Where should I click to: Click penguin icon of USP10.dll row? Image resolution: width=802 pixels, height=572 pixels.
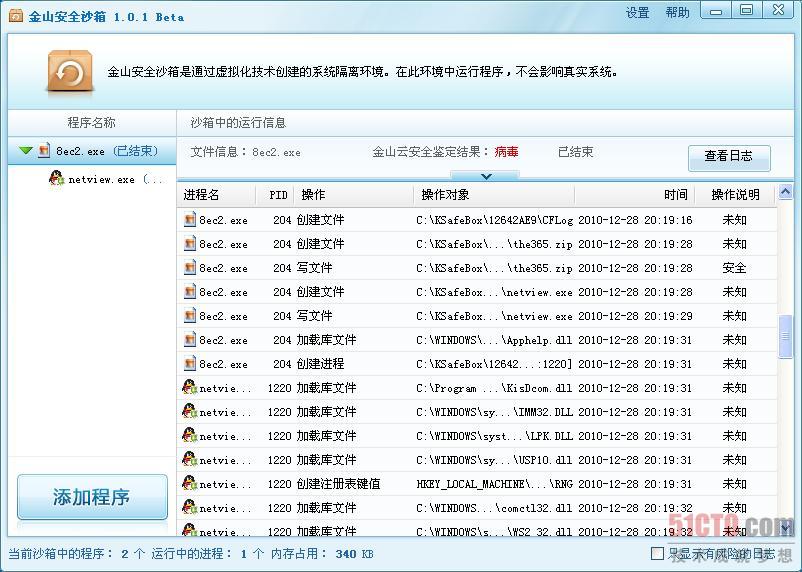coord(190,459)
